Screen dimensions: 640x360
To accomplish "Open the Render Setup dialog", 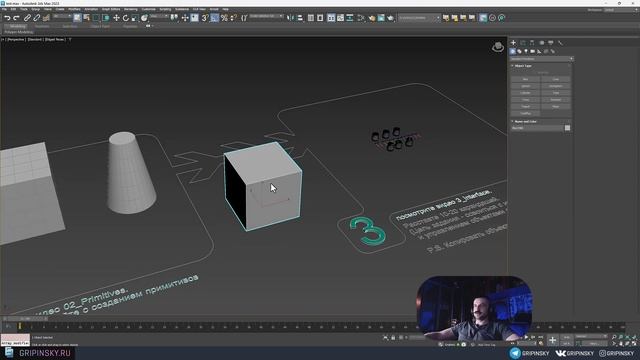I will click(x=372, y=18).
